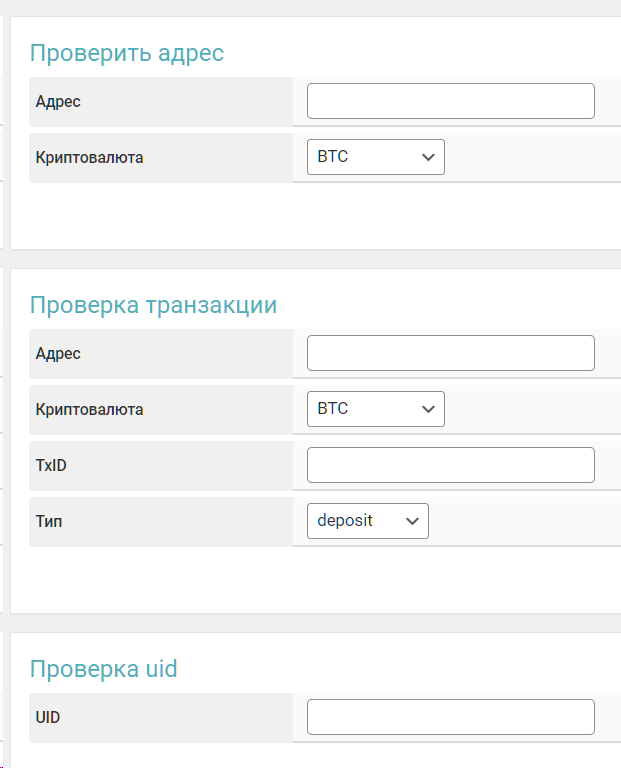This screenshot has height=768, width=621.
Task: Click the TxID input field
Action: [450, 465]
